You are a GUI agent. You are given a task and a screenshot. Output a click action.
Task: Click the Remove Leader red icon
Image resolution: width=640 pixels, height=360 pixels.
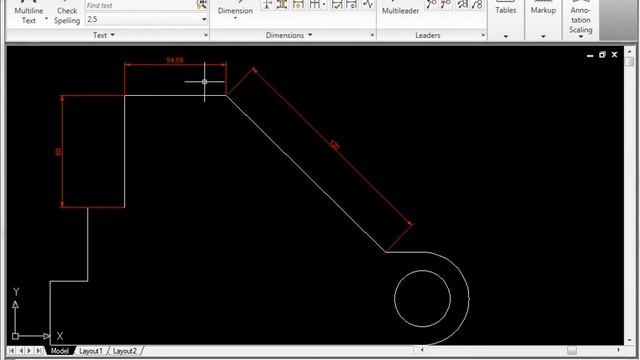[x=445, y=4]
